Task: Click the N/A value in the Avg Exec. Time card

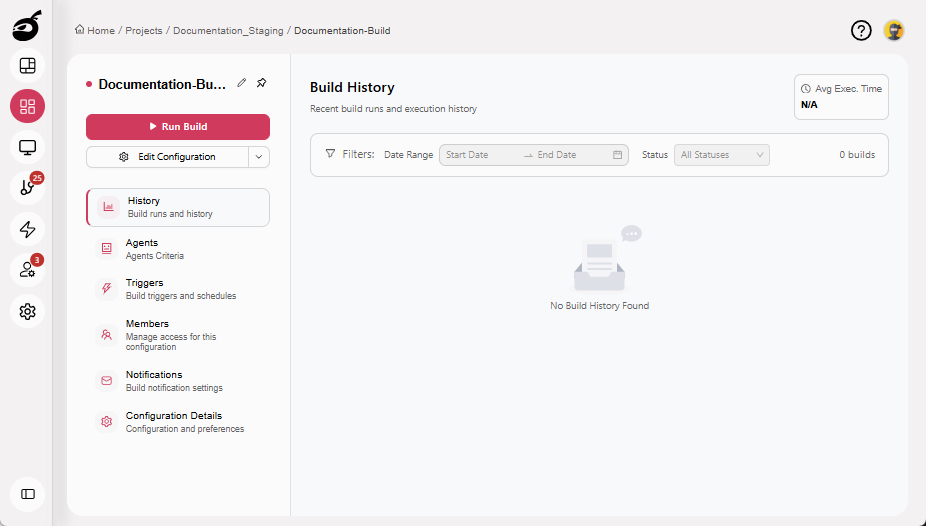Action: [809, 105]
